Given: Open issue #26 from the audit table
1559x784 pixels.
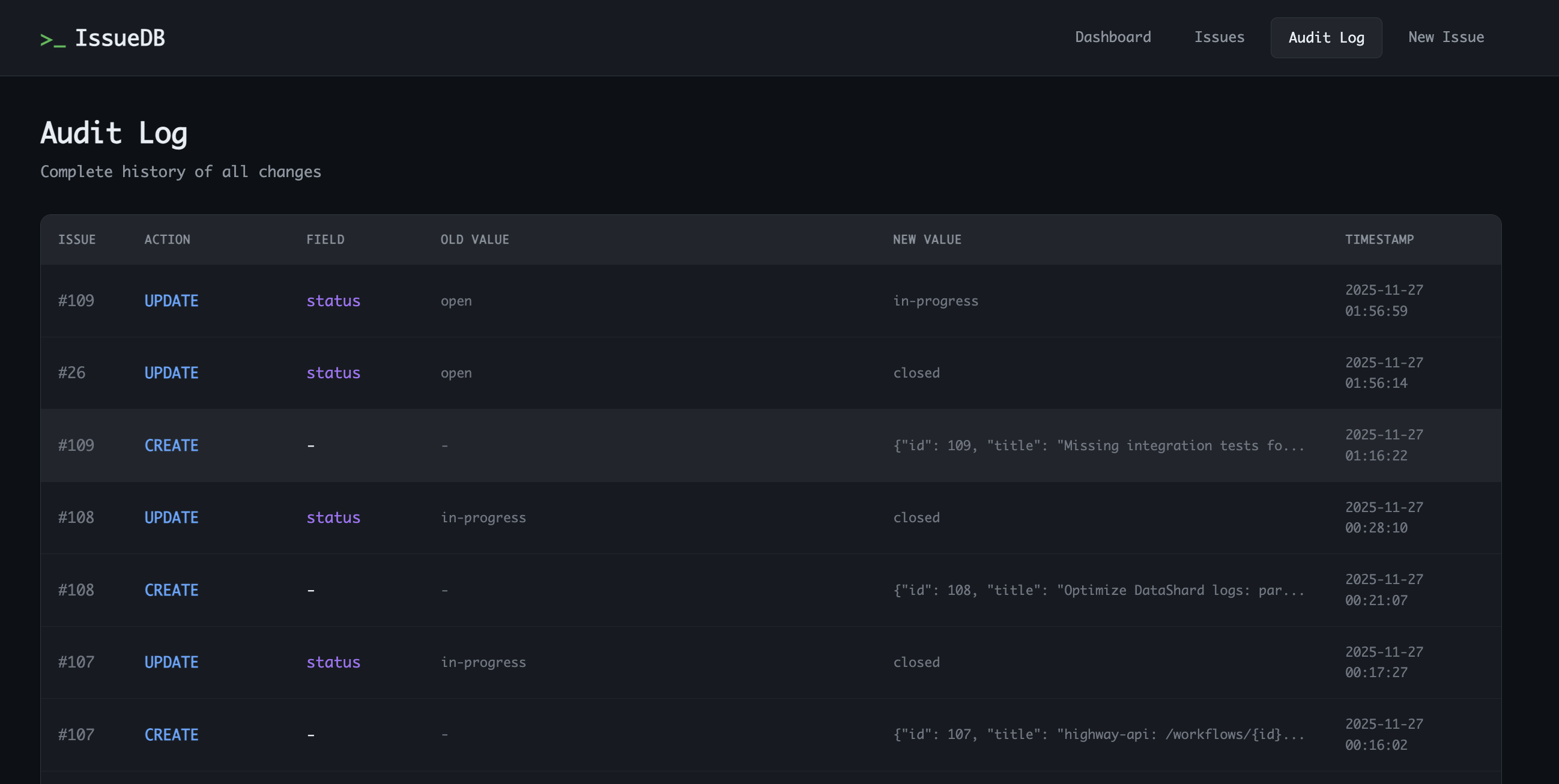Looking at the screenshot, I should click(71, 373).
